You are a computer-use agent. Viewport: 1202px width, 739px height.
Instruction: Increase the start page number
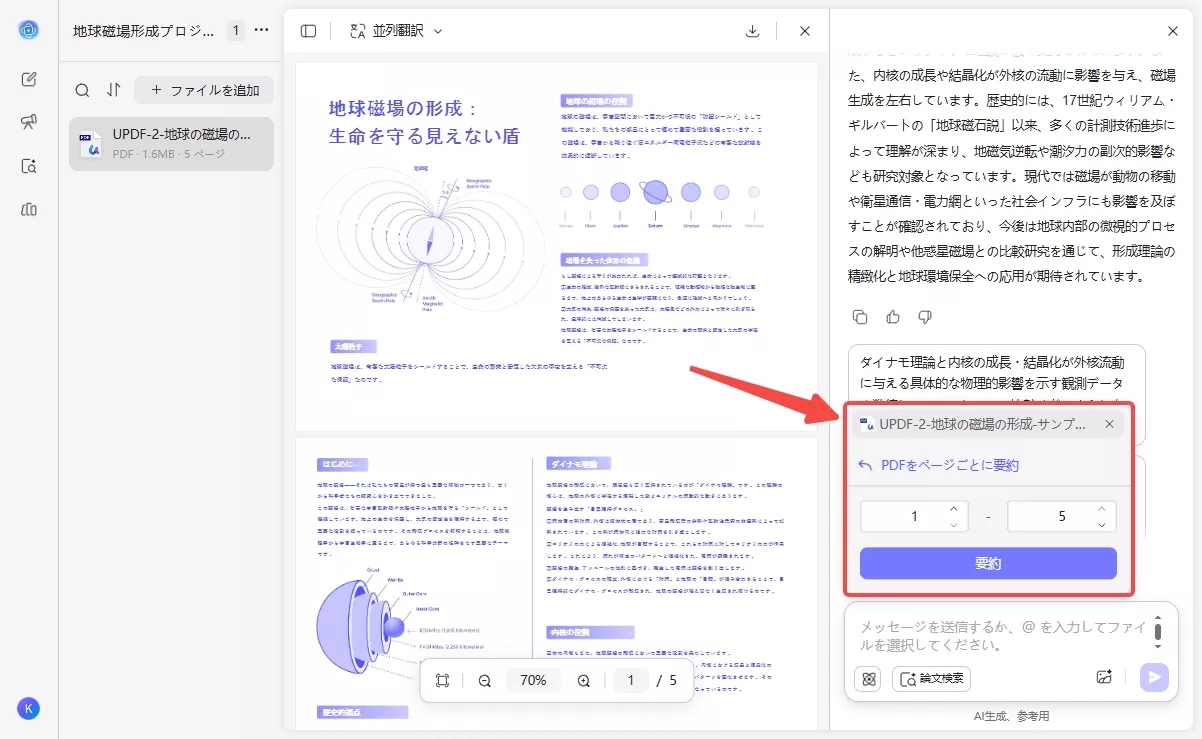click(x=954, y=509)
